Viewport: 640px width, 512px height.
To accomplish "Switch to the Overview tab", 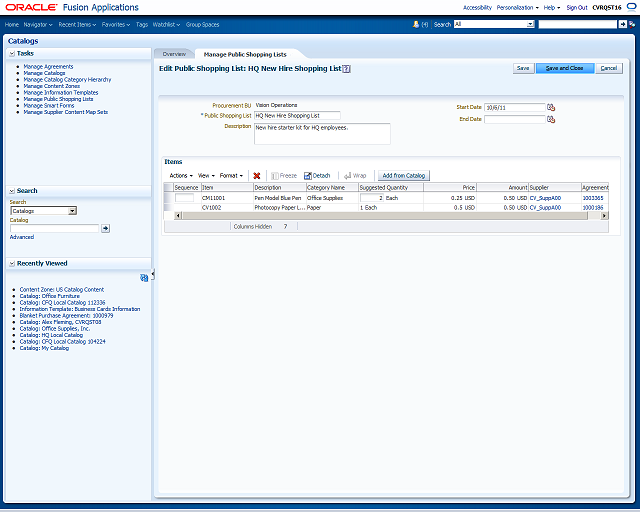I will (174, 54).
